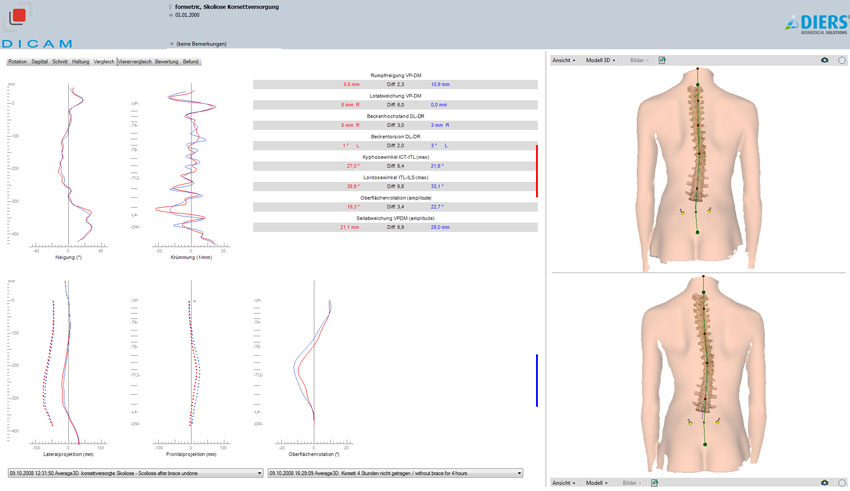Screen dimensions: 850x491
Task: Switch to the Sagittal tab
Action: tap(40, 62)
